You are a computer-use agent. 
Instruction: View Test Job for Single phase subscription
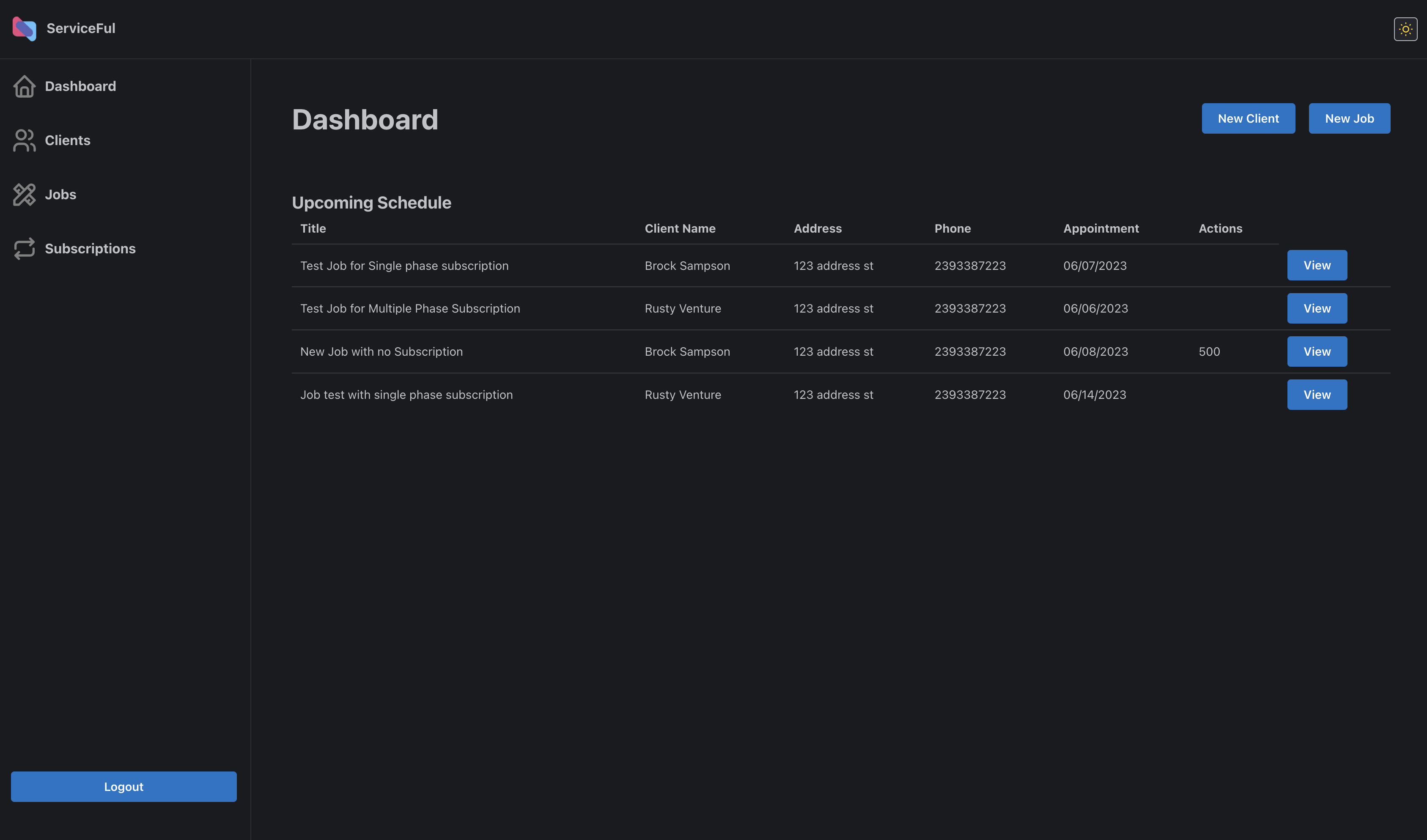pos(1317,265)
